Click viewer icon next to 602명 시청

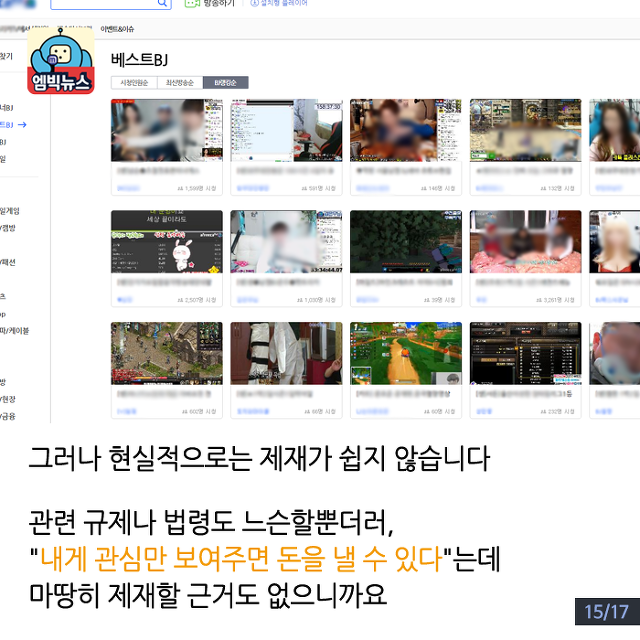tap(185, 412)
